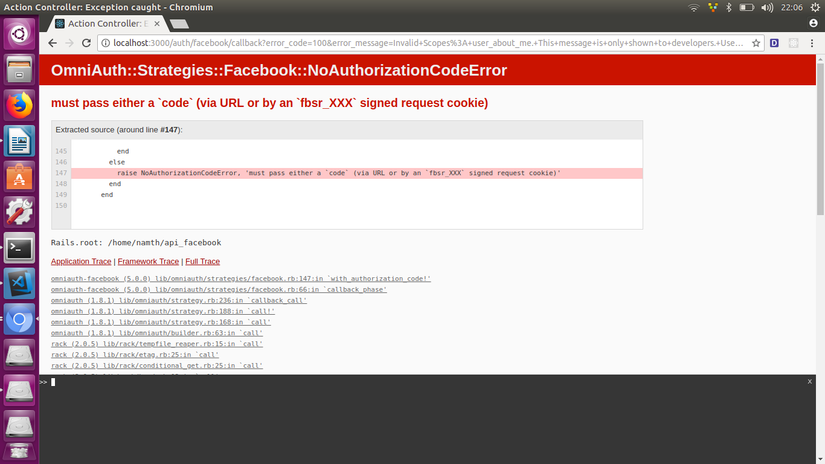Open Wi-Fi network indicator

pyautogui.click(x=694, y=7)
